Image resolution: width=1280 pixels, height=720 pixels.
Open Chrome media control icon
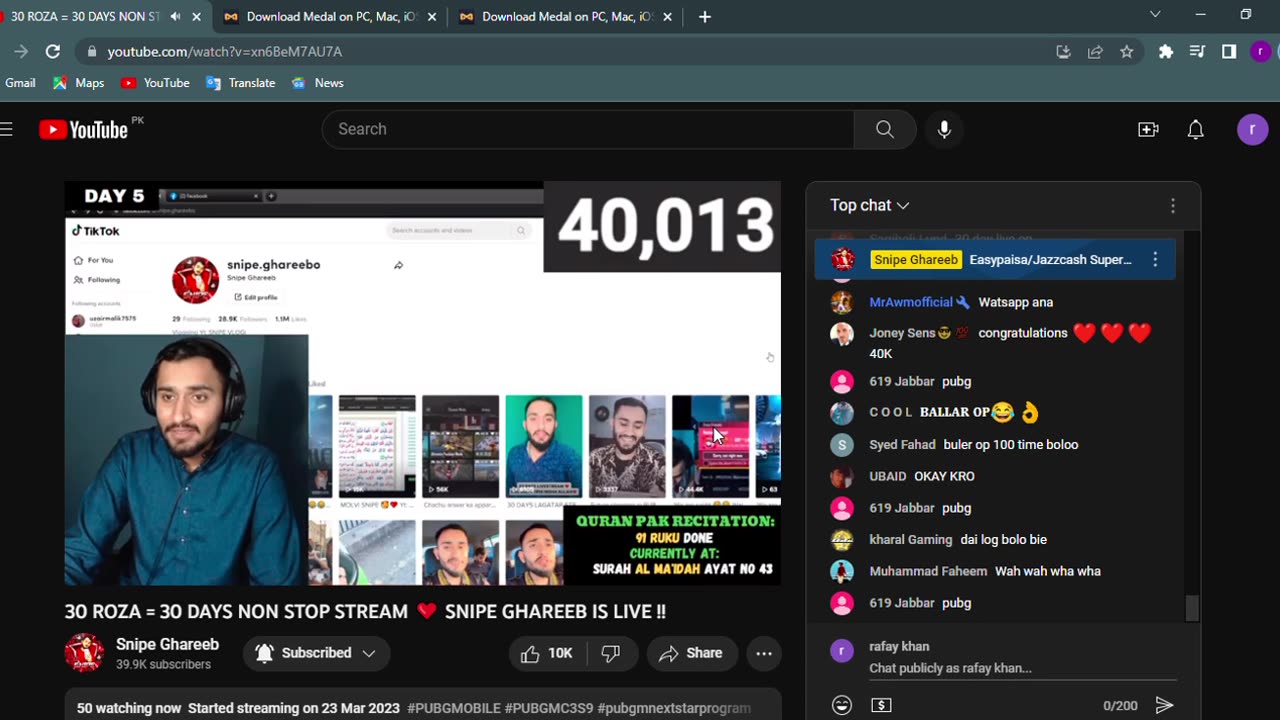[1197, 51]
